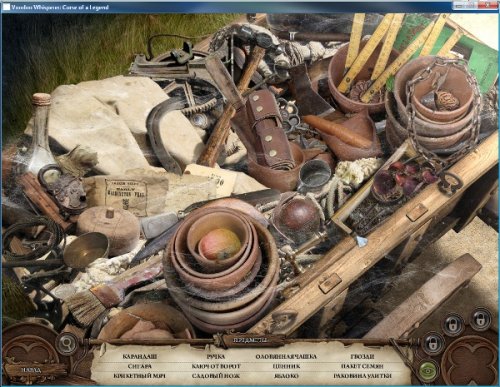Click ЦЕННИК in the item list

pyautogui.click(x=286, y=366)
